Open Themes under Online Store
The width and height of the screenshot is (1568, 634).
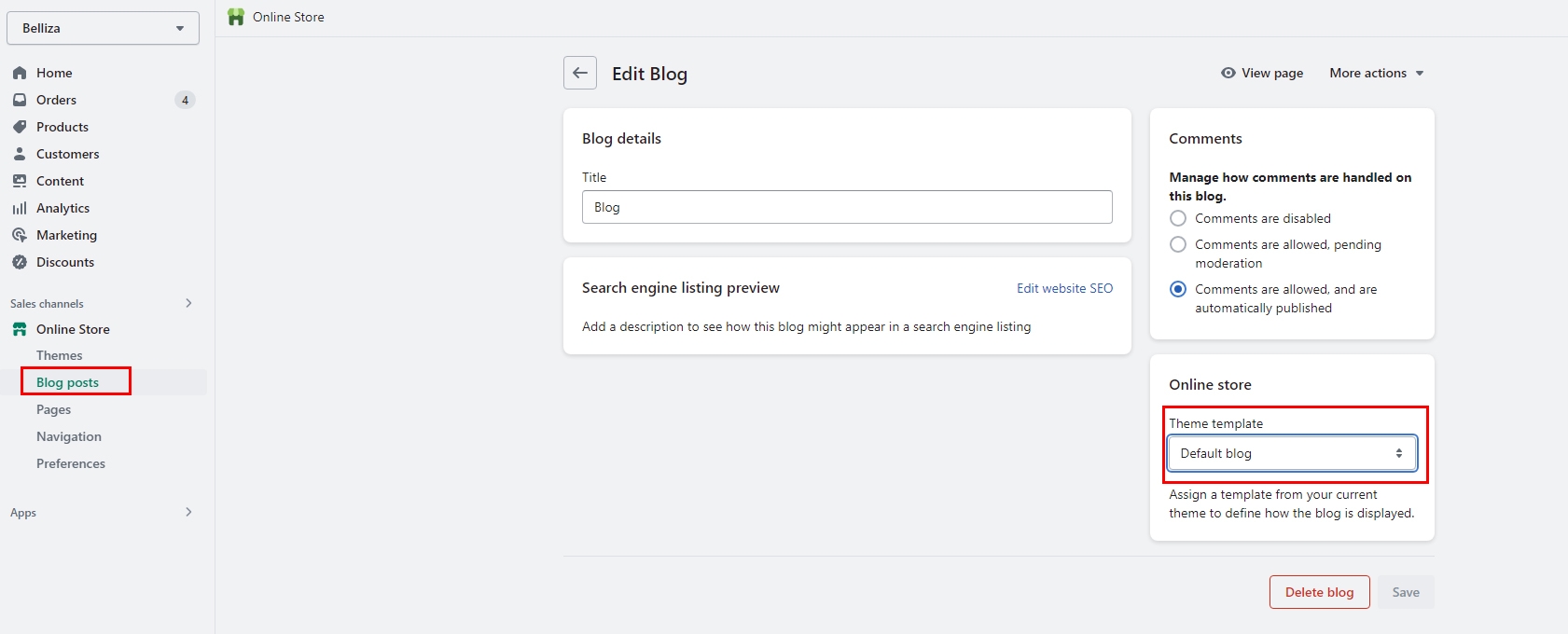(x=59, y=355)
